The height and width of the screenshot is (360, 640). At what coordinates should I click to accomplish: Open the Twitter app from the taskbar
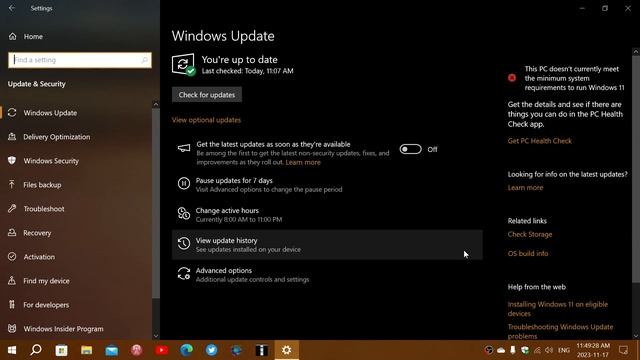click(211, 350)
